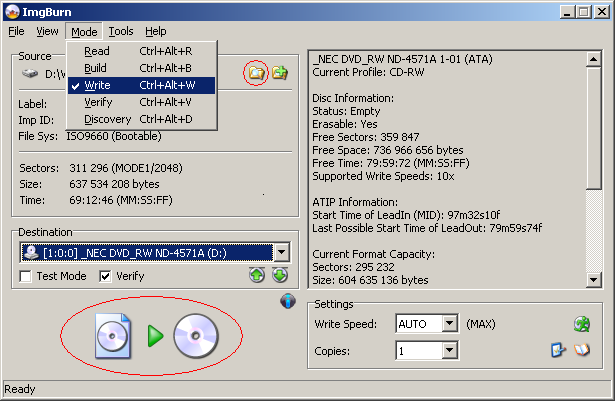Viewport: 615px width, 401px height.
Task: Uncheck the Verify checkbox
Action: 105,276
